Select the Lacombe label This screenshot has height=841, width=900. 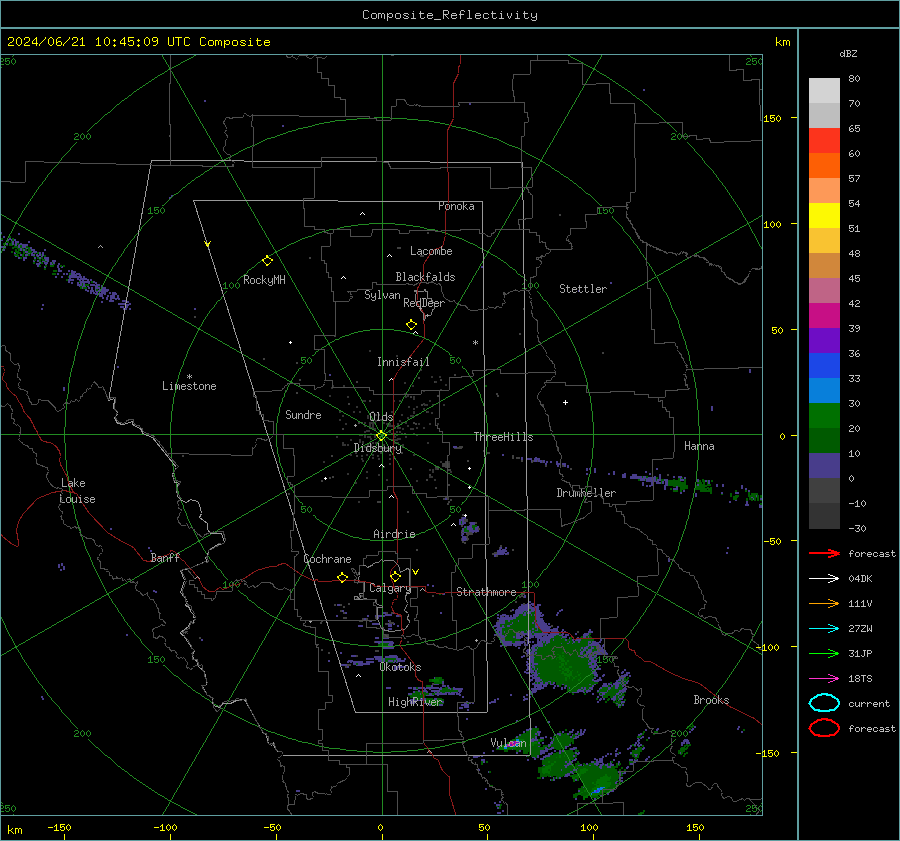431,251
